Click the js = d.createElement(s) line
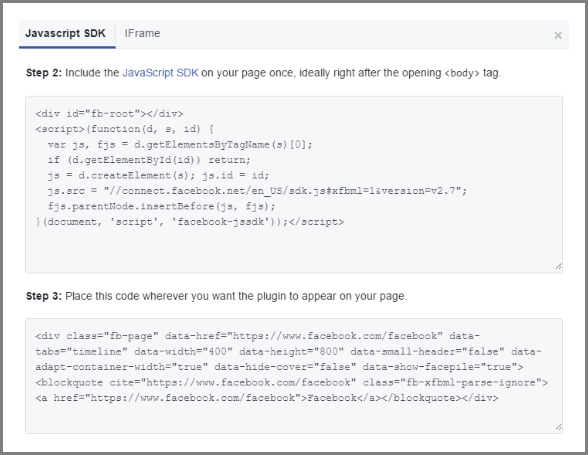The height and width of the screenshot is (455, 588). point(158,175)
